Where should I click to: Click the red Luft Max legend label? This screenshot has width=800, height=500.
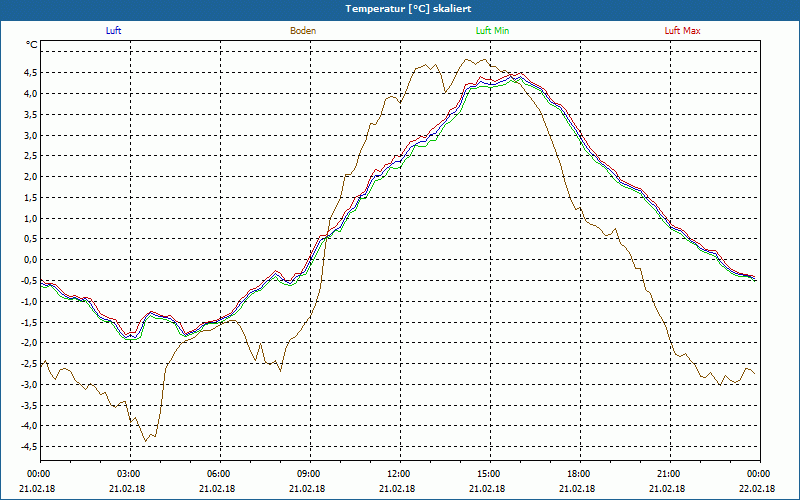pyautogui.click(x=682, y=31)
